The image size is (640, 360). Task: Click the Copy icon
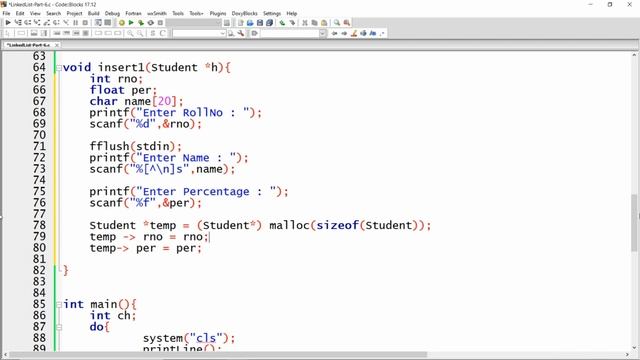pos(314,23)
